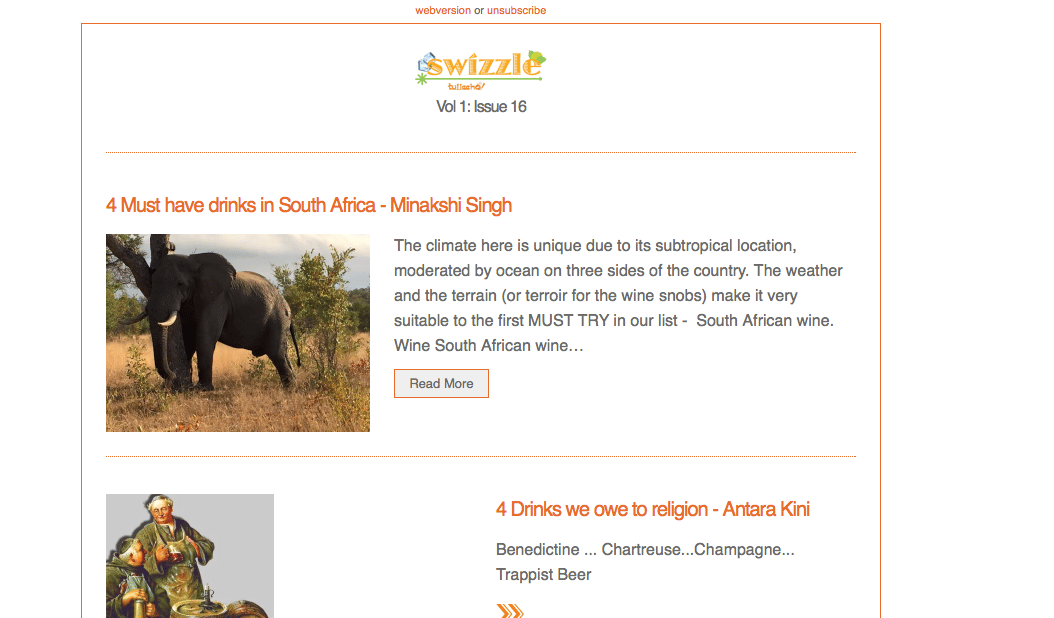1054x618 pixels.
Task: Select the Vol 1: Issue 16 text
Action: pyautogui.click(x=481, y=107)
